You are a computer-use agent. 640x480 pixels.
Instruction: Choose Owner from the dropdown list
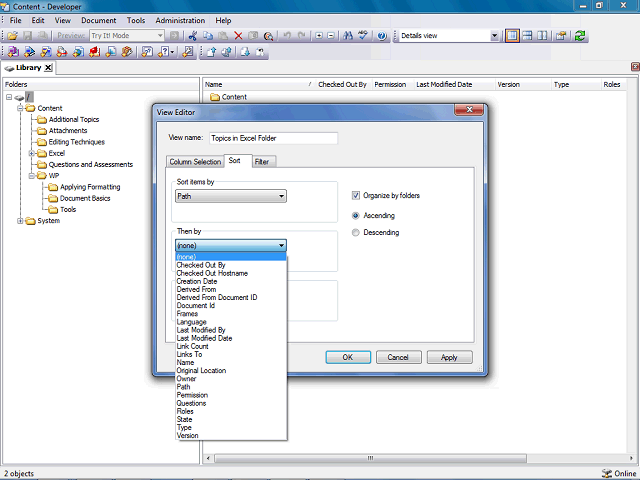tap(231, 379)
